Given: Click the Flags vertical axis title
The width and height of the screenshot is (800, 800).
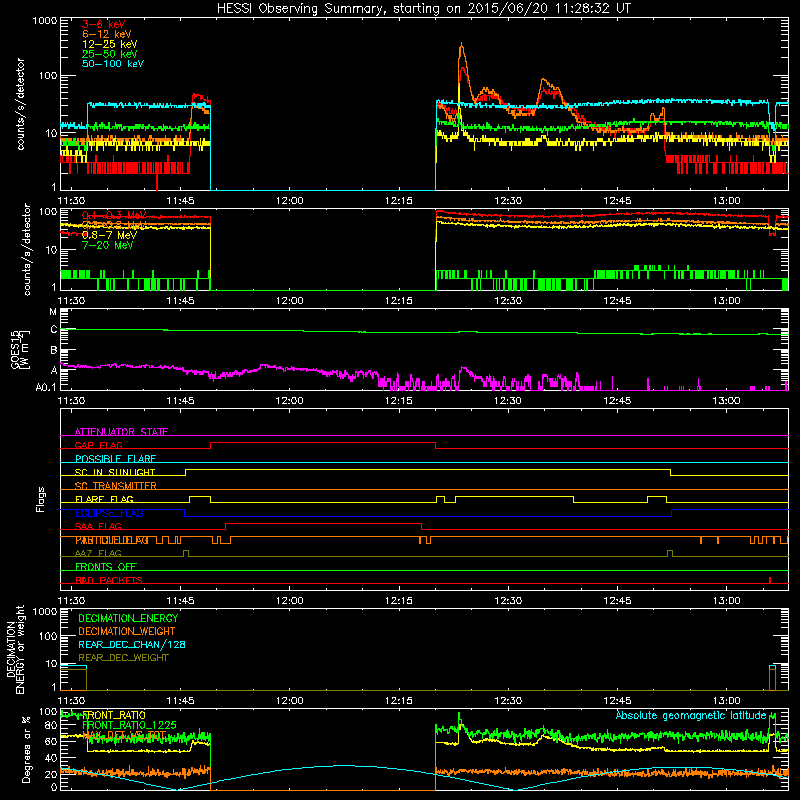Looking at the screenshot, I should click(41, 499).
